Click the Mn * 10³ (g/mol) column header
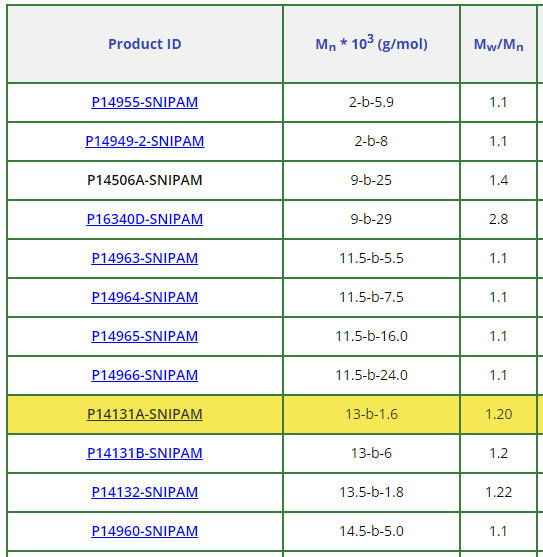 [371, 44]
